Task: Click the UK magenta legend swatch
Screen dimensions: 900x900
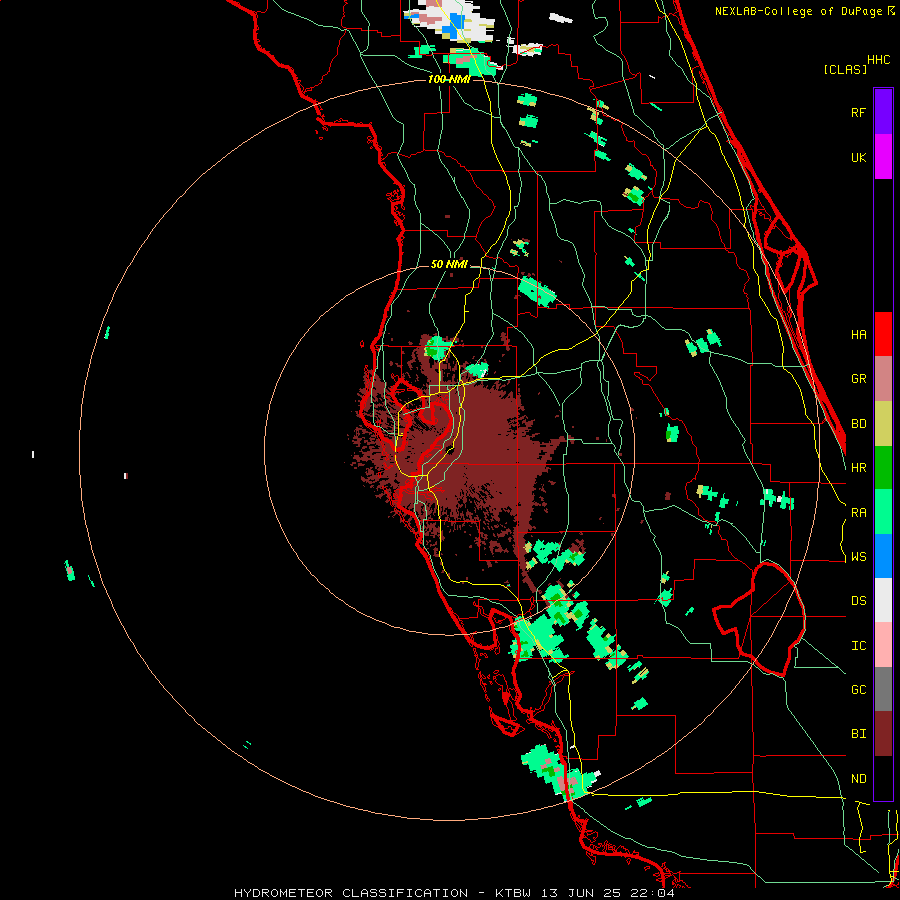Action: pos(883,157)
